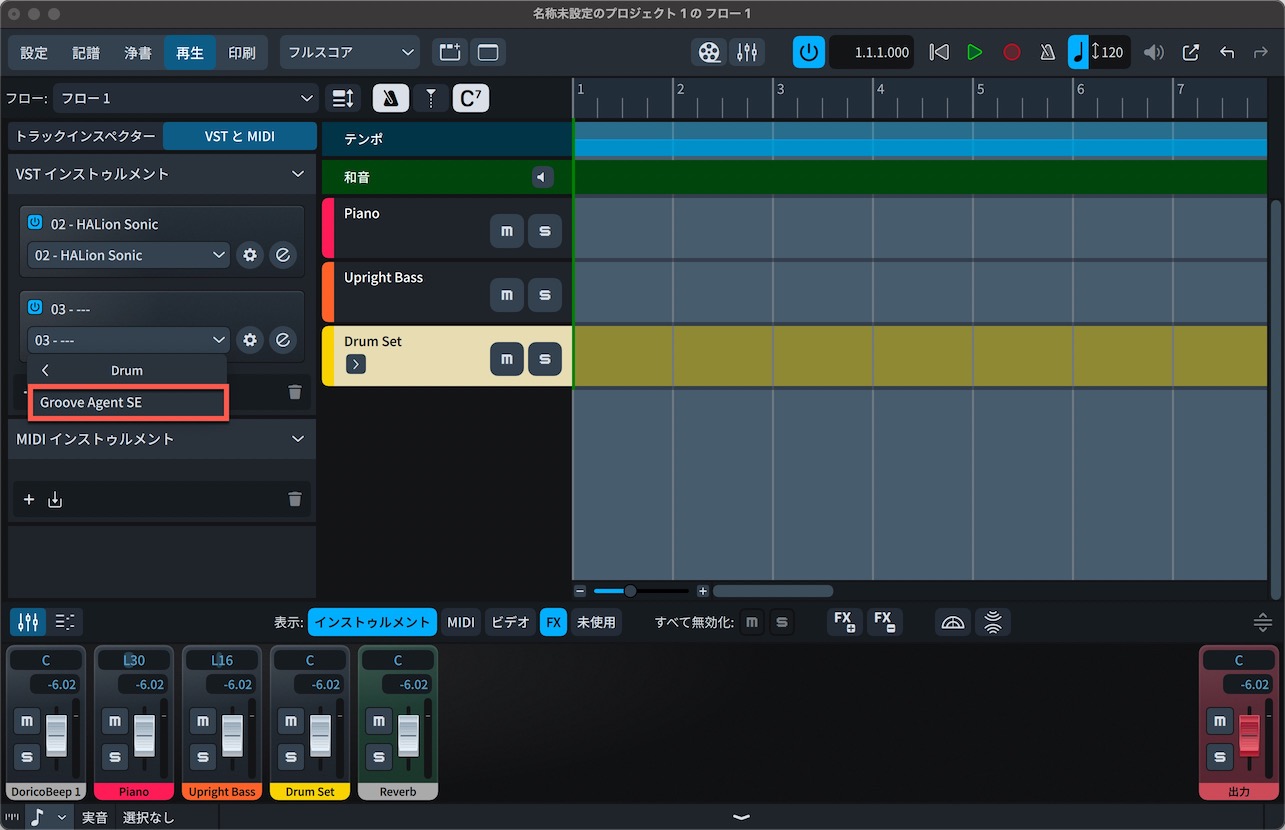Expand the Drum Set track disclosure arrow
The image size is (1285, 830).
click(356, 364)
